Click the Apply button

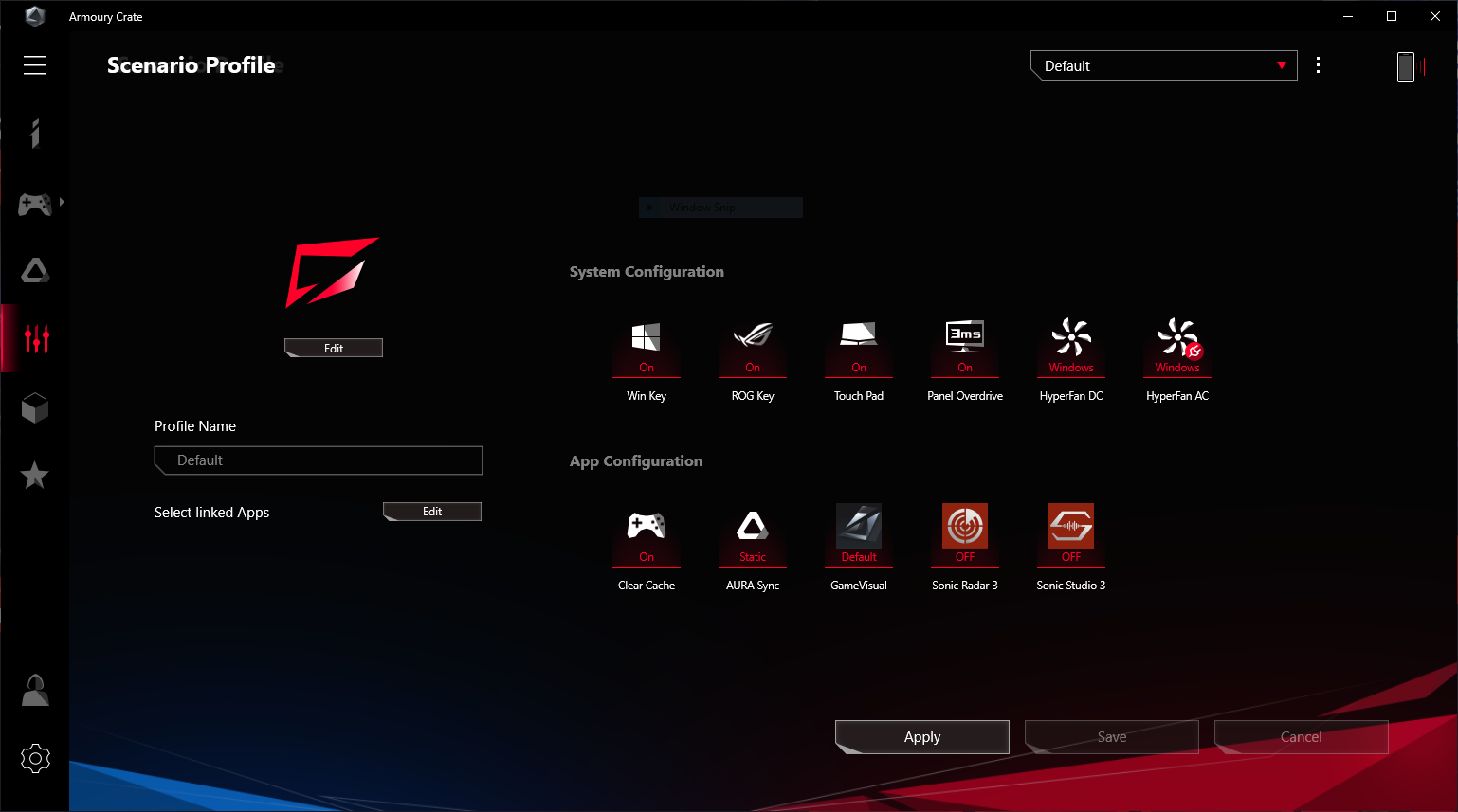(x=922, y=737)
